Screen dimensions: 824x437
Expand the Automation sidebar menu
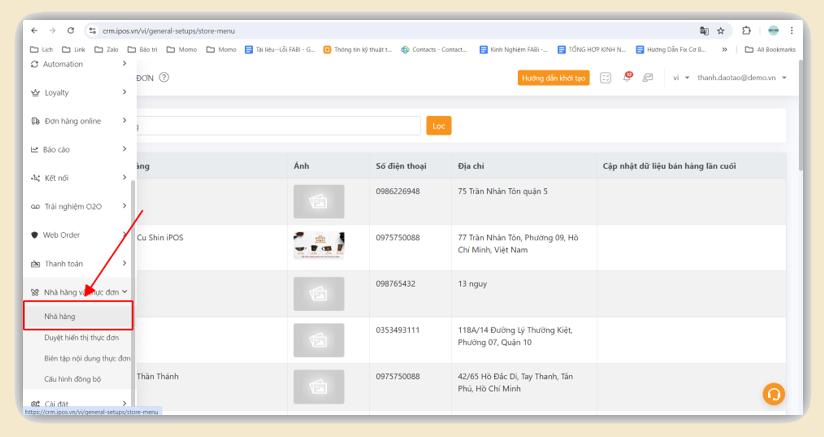[x=78, y=64]
